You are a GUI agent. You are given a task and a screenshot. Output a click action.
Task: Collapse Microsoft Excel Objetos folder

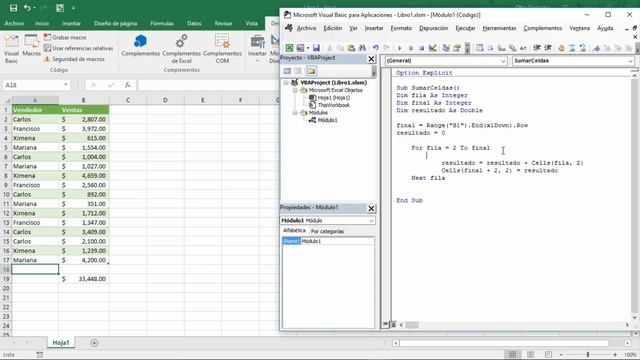295,90
